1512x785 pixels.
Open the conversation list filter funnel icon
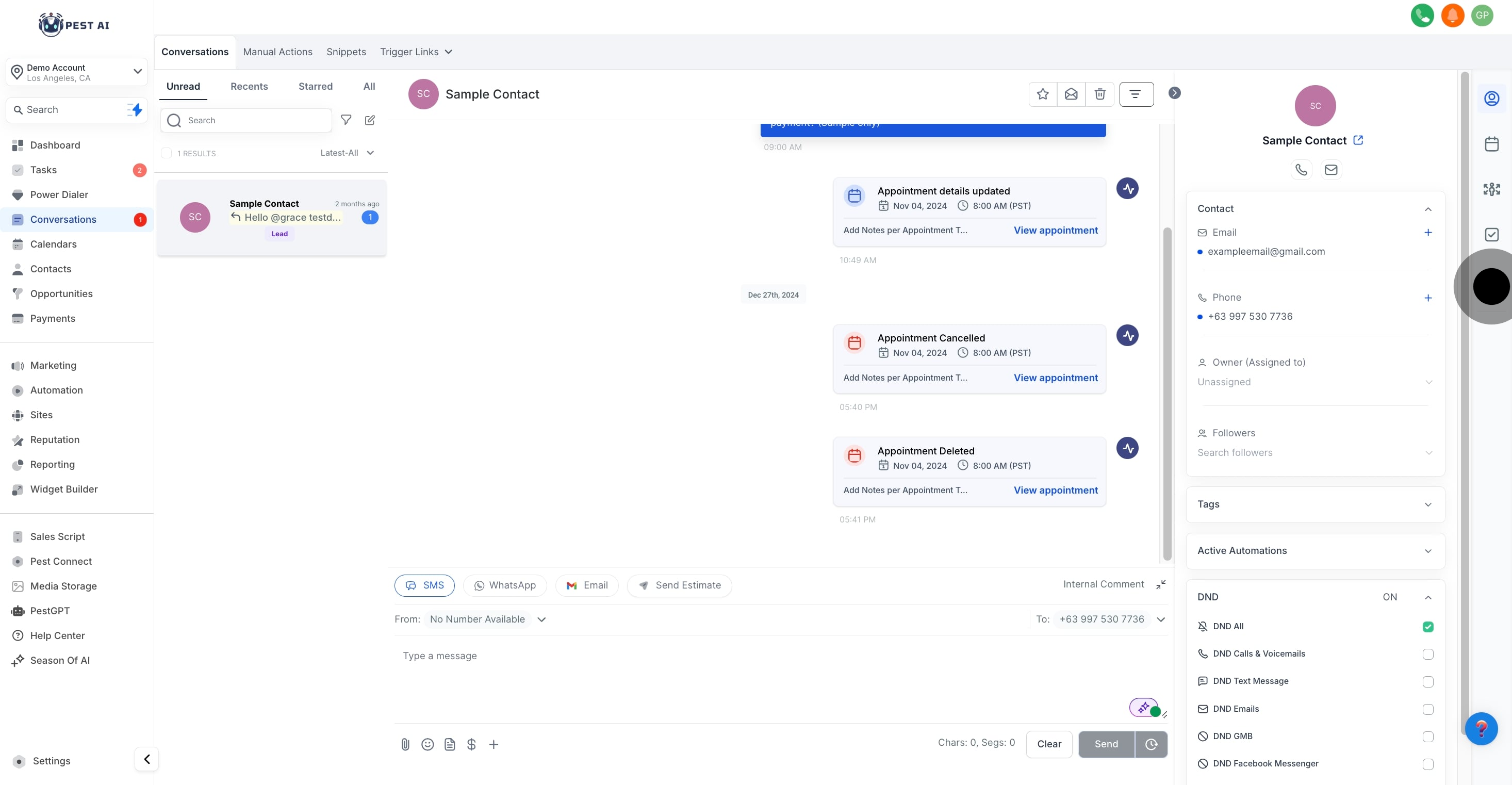[346, 120]
